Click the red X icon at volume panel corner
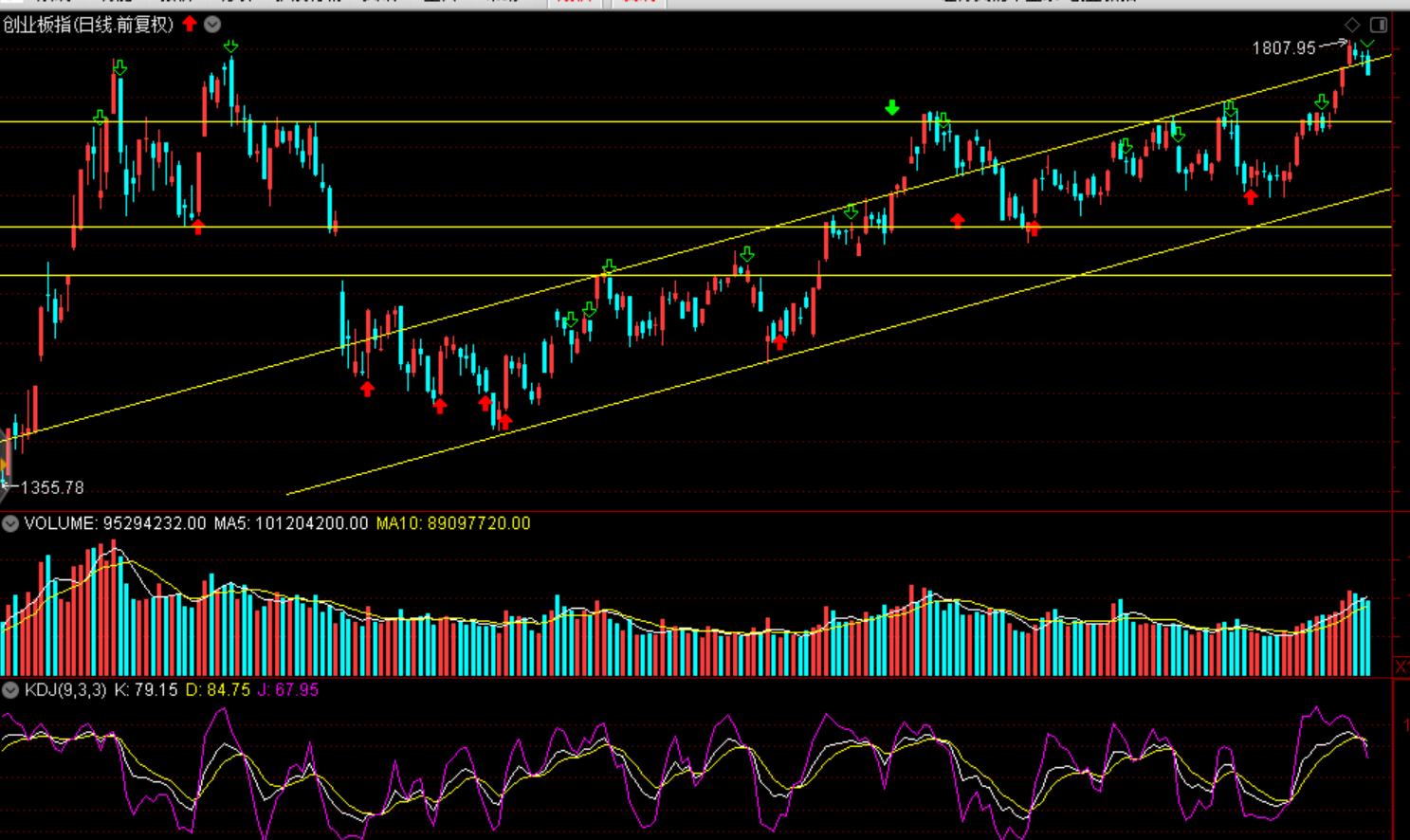The height and width of the screenshot is (840, 1410). (x=1401, y=667)
